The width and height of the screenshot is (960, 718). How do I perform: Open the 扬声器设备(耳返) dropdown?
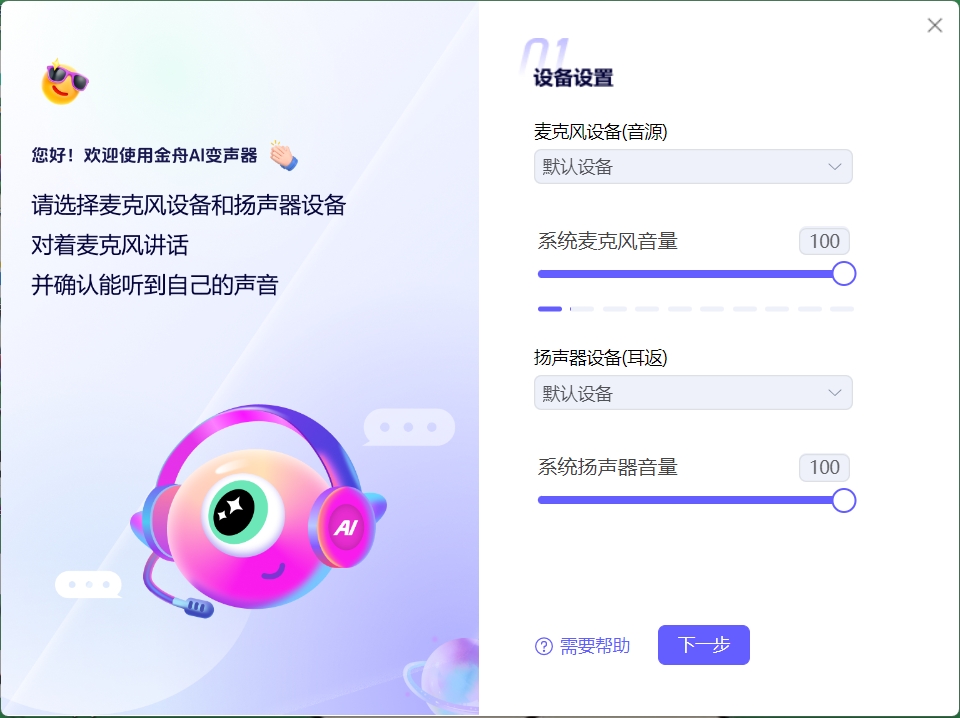click(x=693, y=392)
